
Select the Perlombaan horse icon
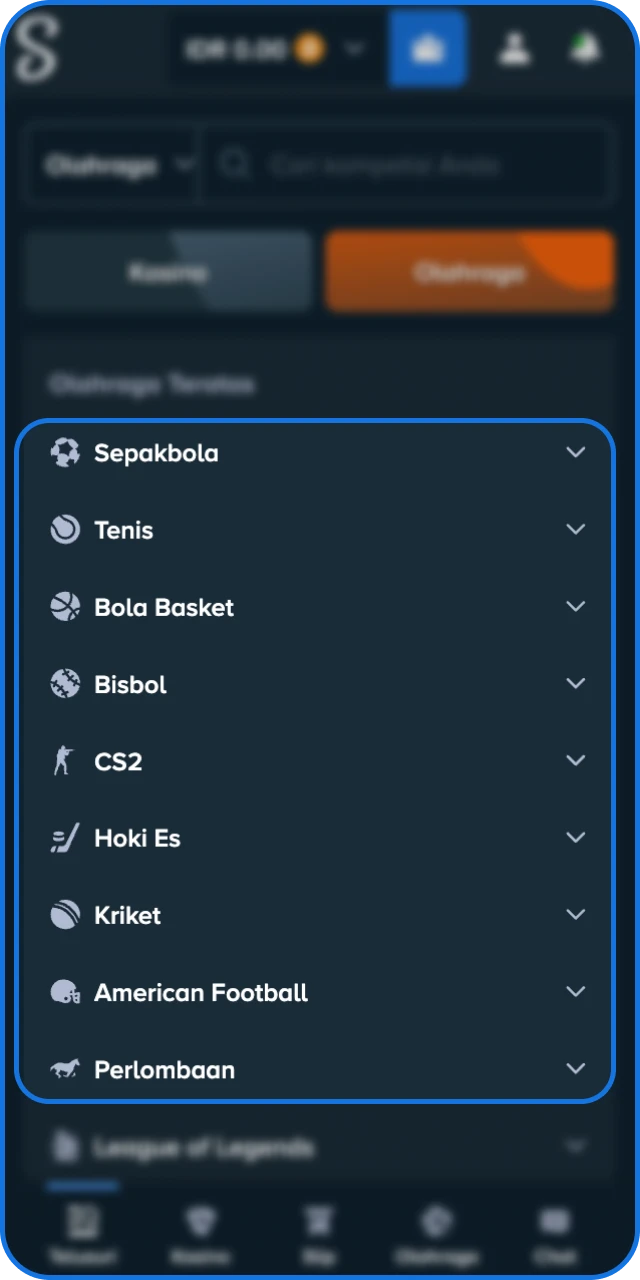65,1068
